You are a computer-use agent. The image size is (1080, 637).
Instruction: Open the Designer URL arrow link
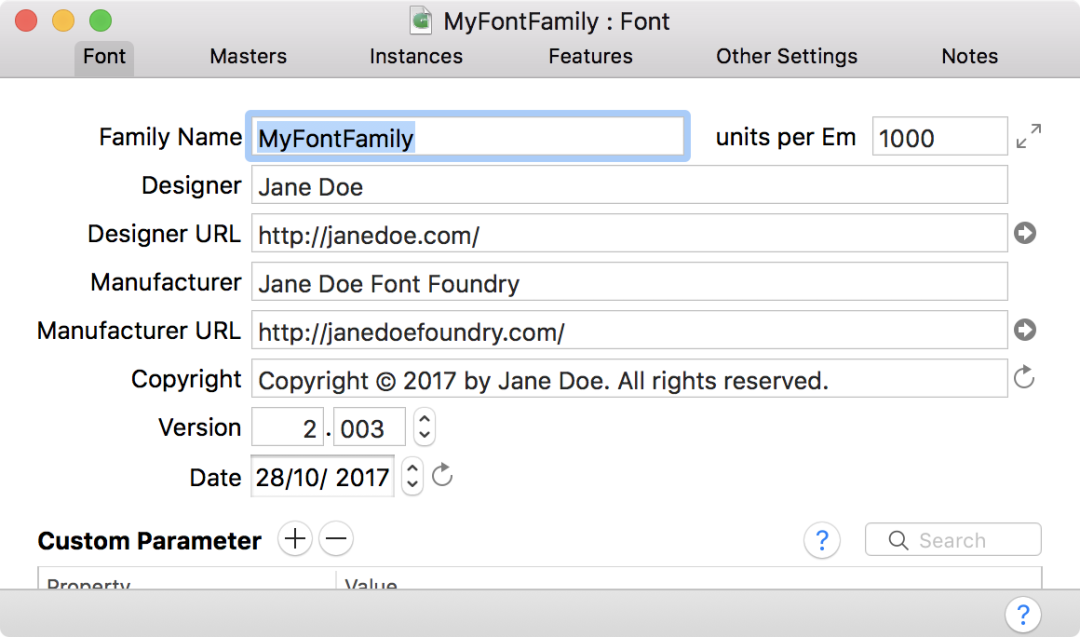pyautogui.click(x=1024, y=234)
